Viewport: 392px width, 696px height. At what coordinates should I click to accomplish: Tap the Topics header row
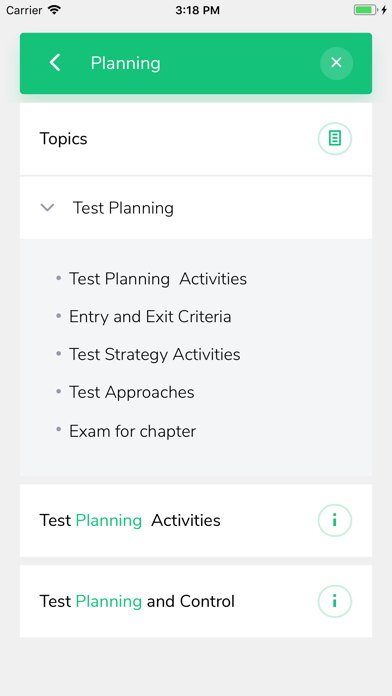tap(196, 139)
